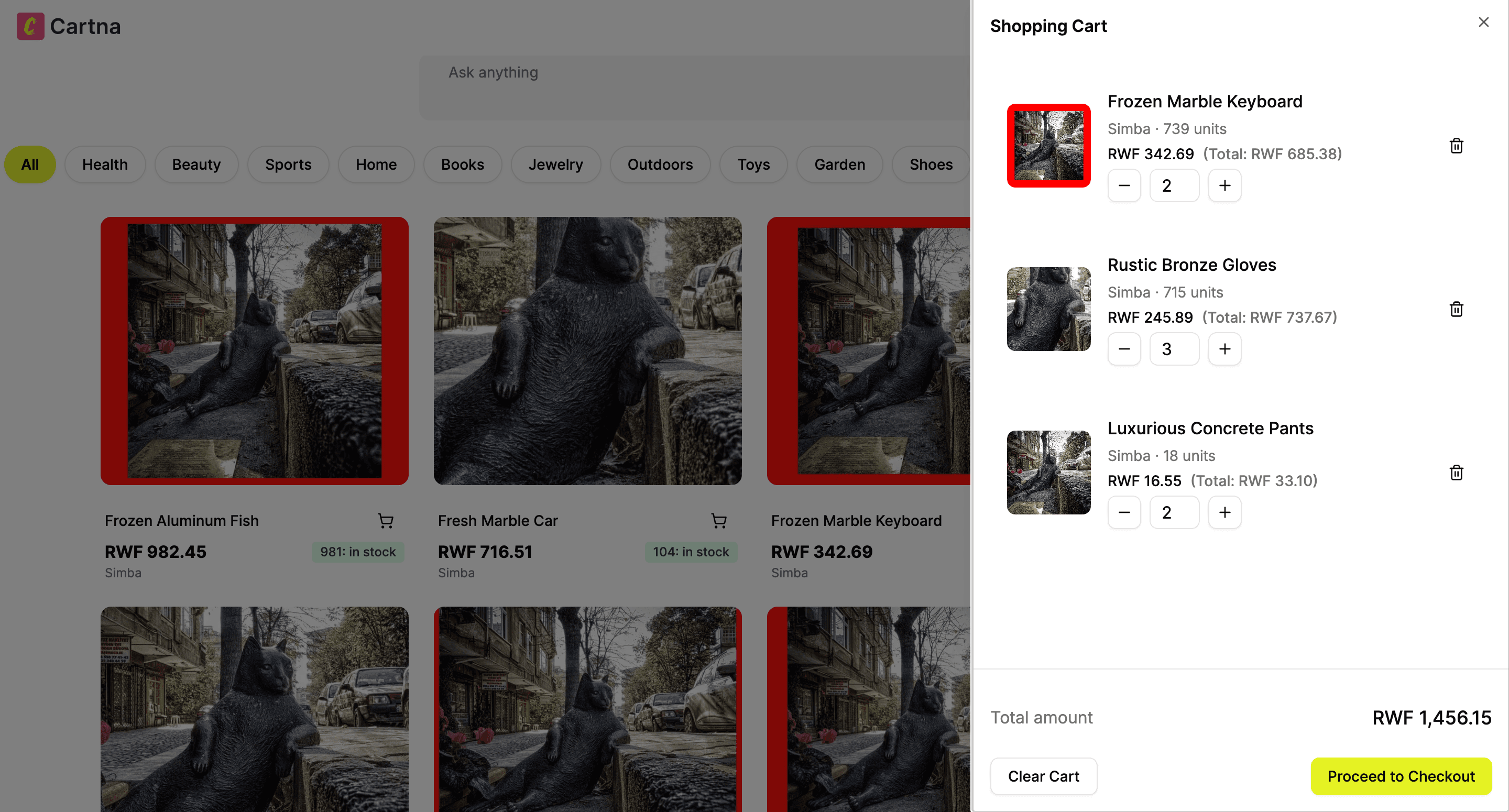Select the Health category tab
Image resolution: width=1509 pixels, height=812 pixels.
point(105,164)
